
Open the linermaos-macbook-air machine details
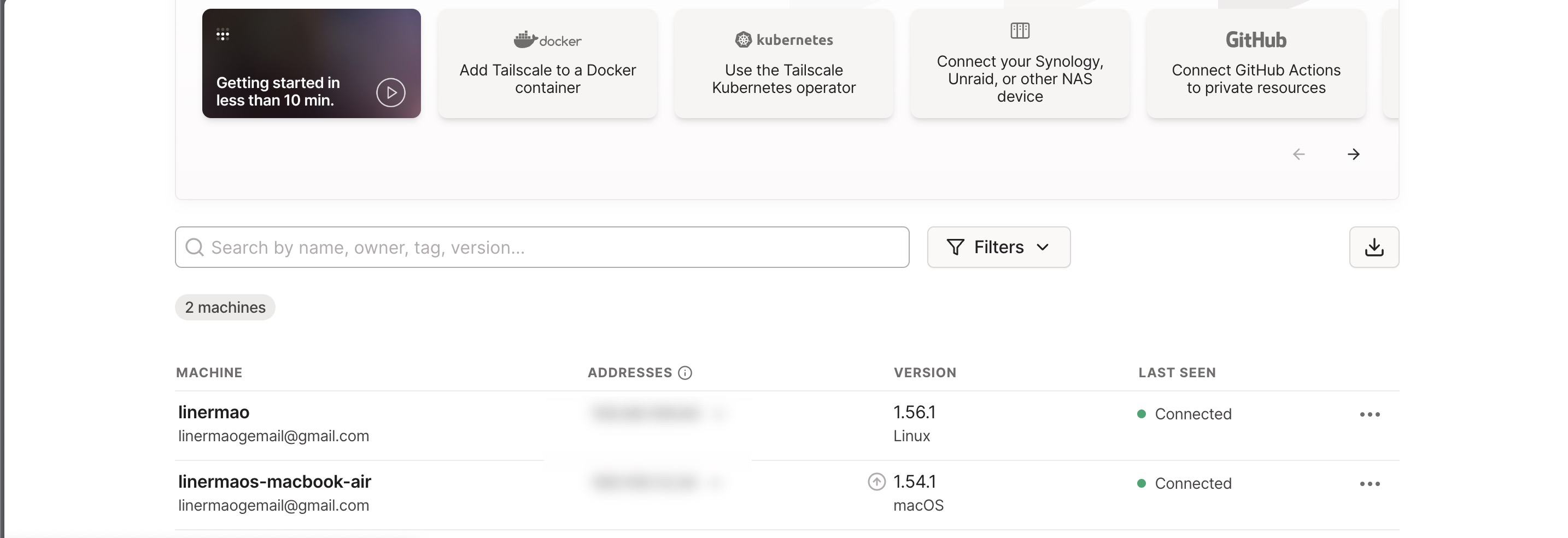pyautogui.click(x=274, y=481)
